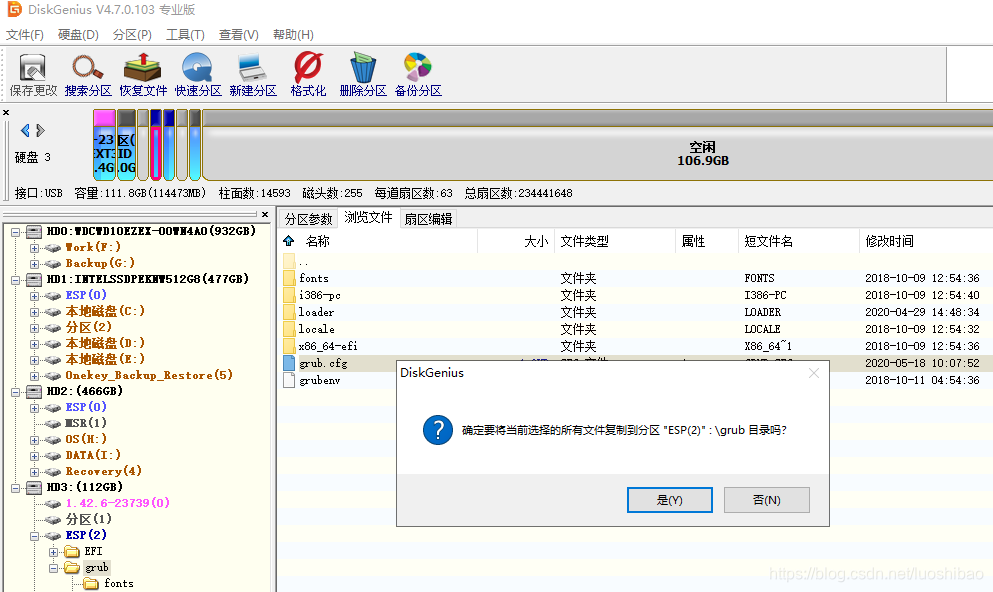993x592 pixels.
Task: Click the New Partition (新建分区) icon
Action: 253,75
